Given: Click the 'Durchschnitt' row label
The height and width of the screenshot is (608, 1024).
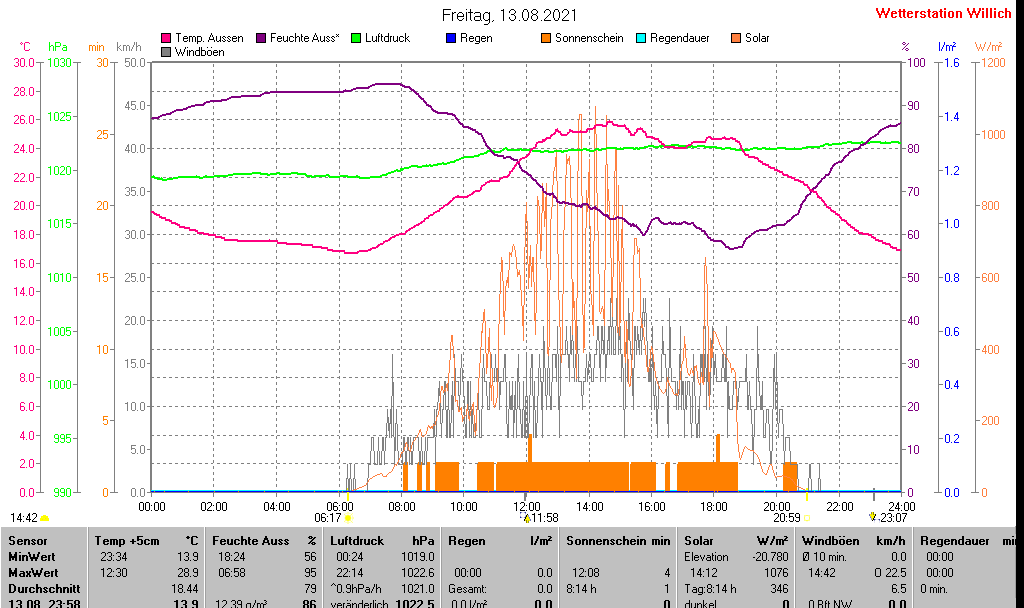Looking at the screenshot, I should [x=44, y=588].
